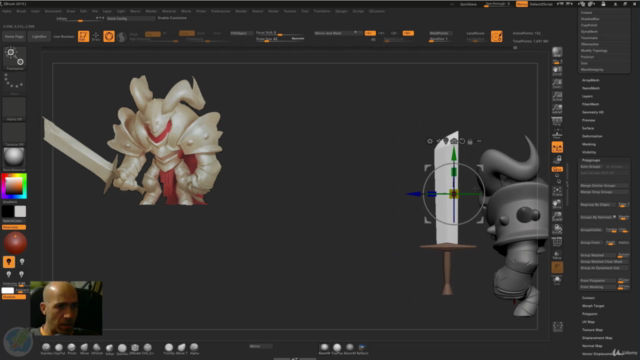The height and width of the screenshot is (360, 640).
Task: Activate the Draw mode icon
Action: [96, 36]
